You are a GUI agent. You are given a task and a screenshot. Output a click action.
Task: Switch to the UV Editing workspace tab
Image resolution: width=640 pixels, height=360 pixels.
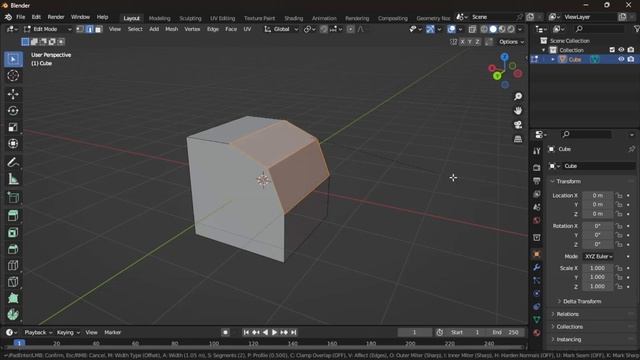[222, 18]
